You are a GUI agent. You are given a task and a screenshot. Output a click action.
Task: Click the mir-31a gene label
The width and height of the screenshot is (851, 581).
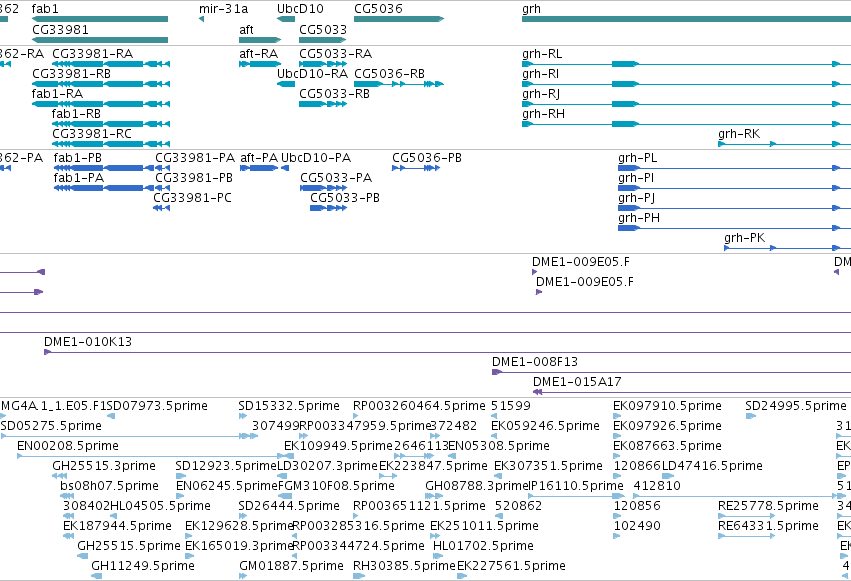(x=224, y=9)
